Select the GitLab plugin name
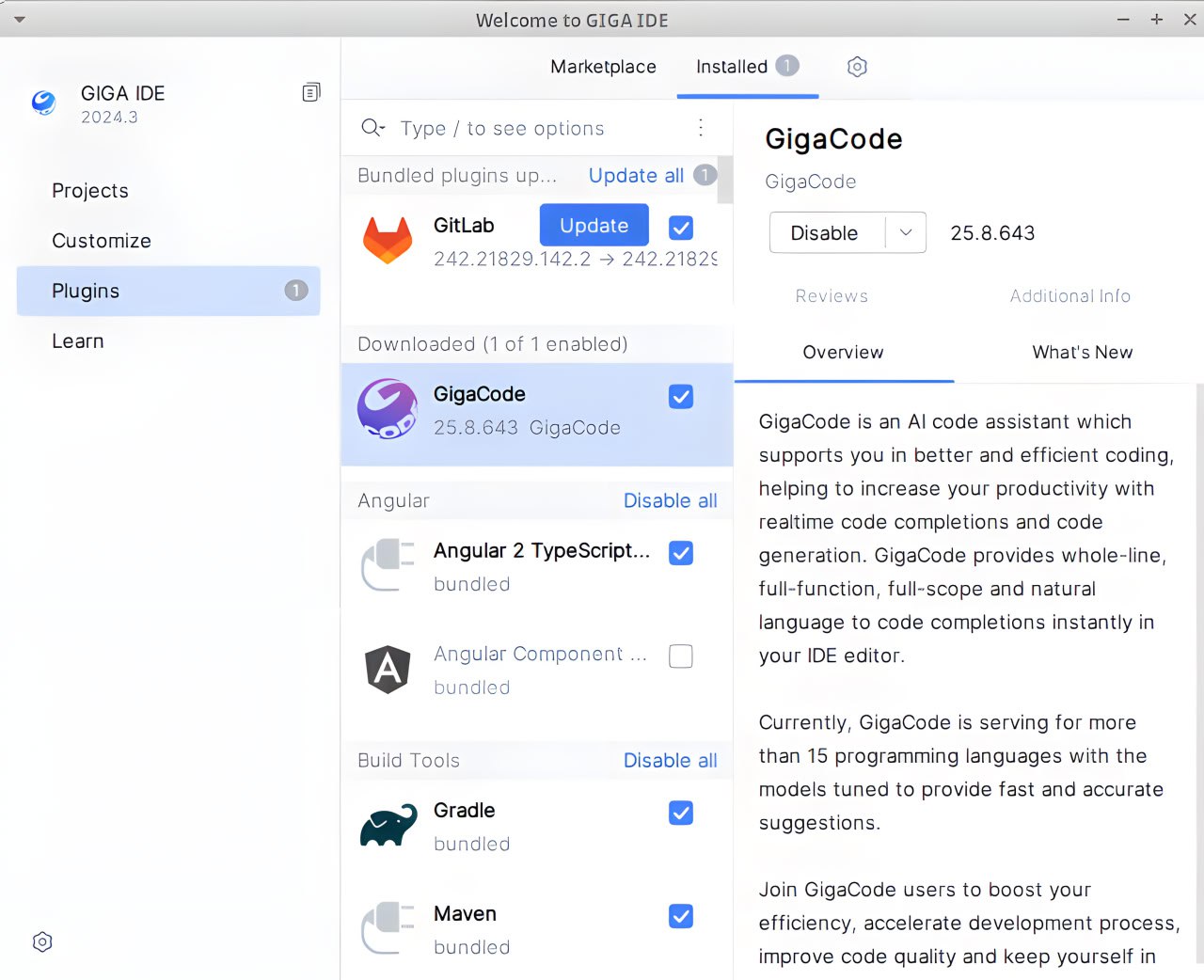 click(x=464, y=226)
